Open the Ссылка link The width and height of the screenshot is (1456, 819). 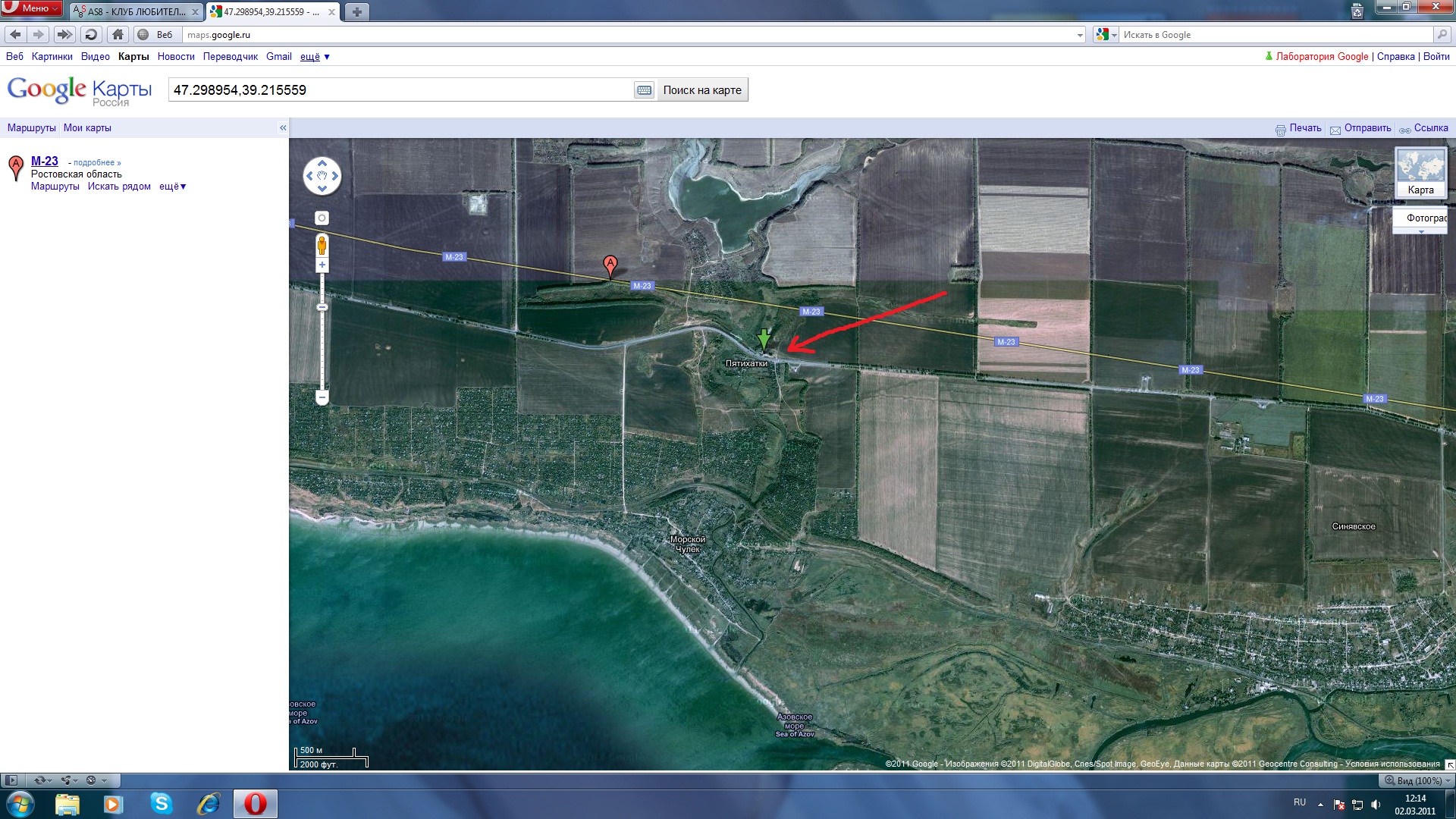(x=1430, y=128)
